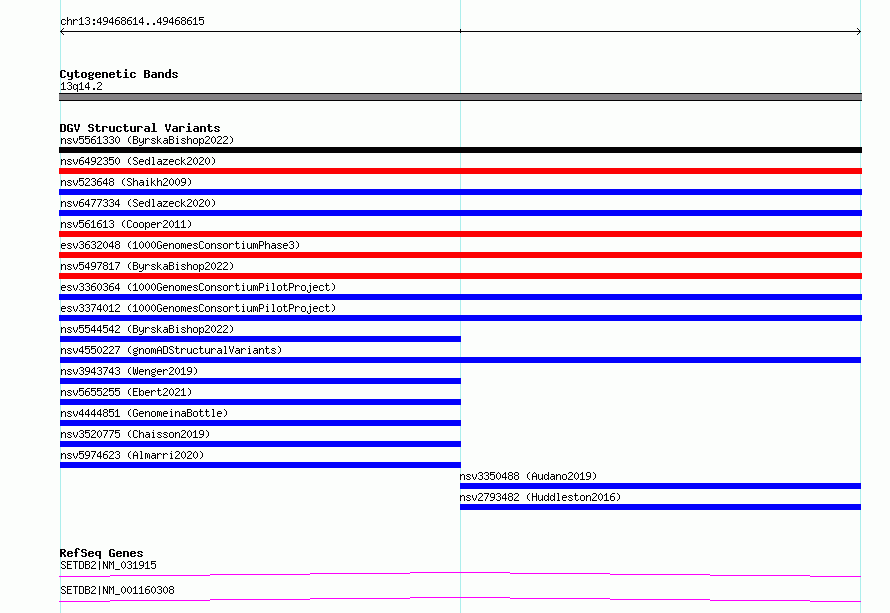This screenshot has width=890, height=613.
Task: Click the red bar under nsv6492350
Action: (x=460, y=171)
